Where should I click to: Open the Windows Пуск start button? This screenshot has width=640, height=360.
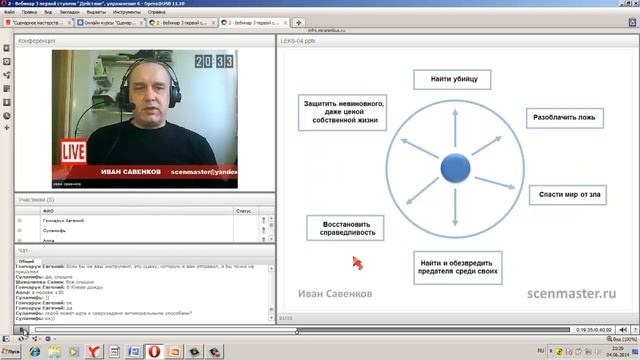[x=11, y=351]
